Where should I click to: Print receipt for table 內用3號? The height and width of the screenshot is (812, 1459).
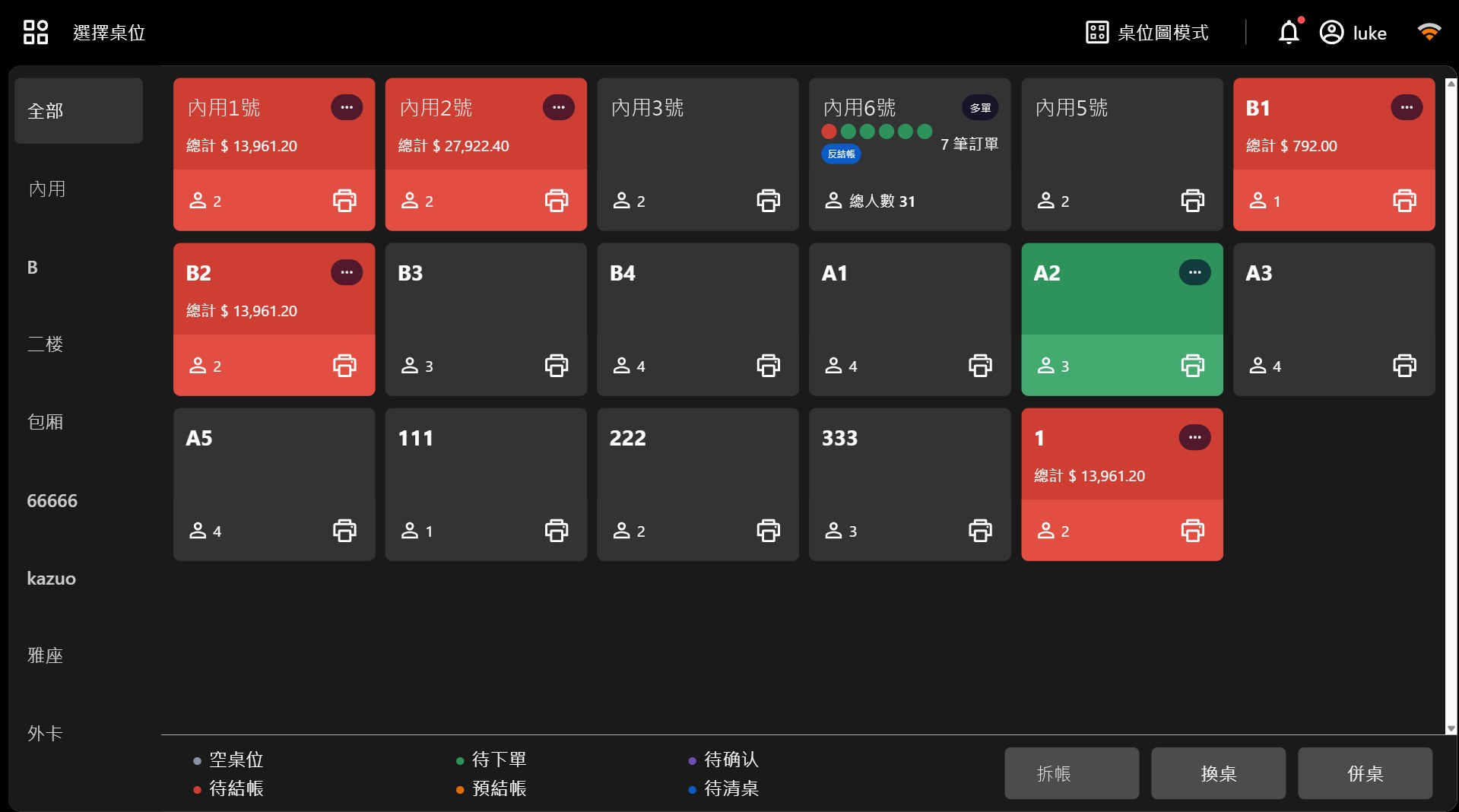coord(768,201)
